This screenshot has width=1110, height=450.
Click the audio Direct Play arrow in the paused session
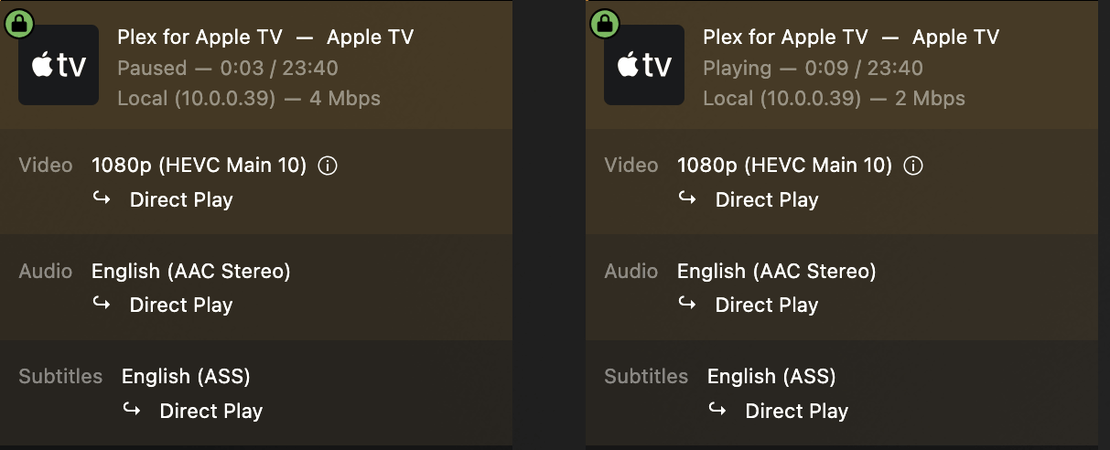[x=102, y=304]
